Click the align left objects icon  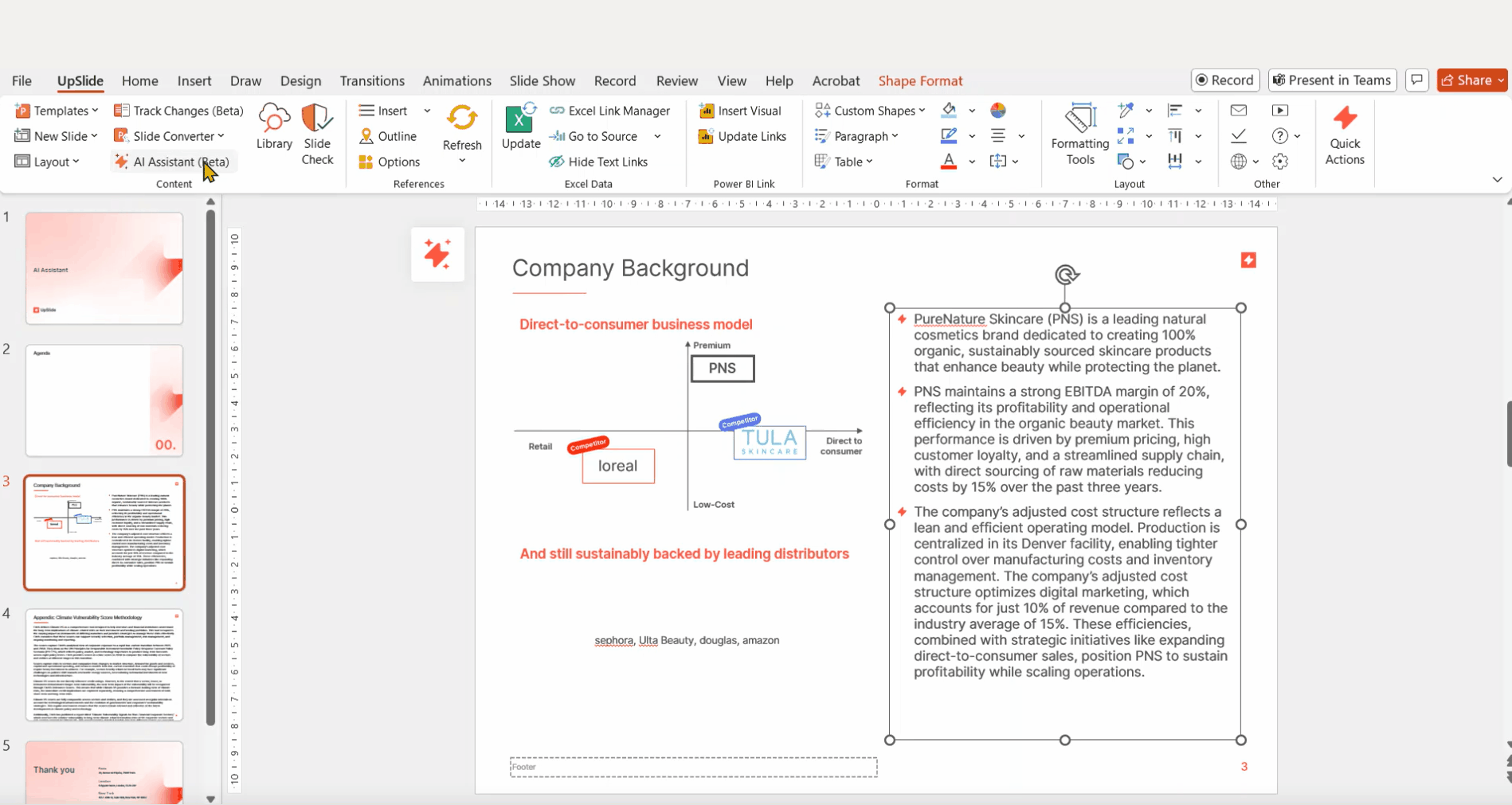coord(1175,110)
